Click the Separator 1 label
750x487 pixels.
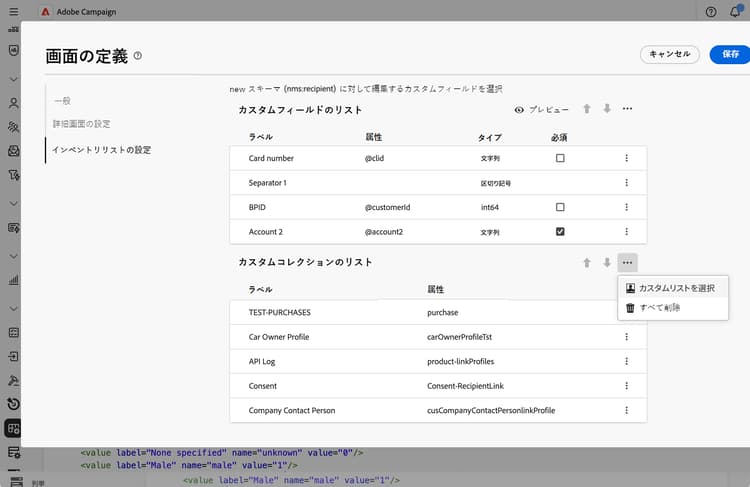point(267,183)
